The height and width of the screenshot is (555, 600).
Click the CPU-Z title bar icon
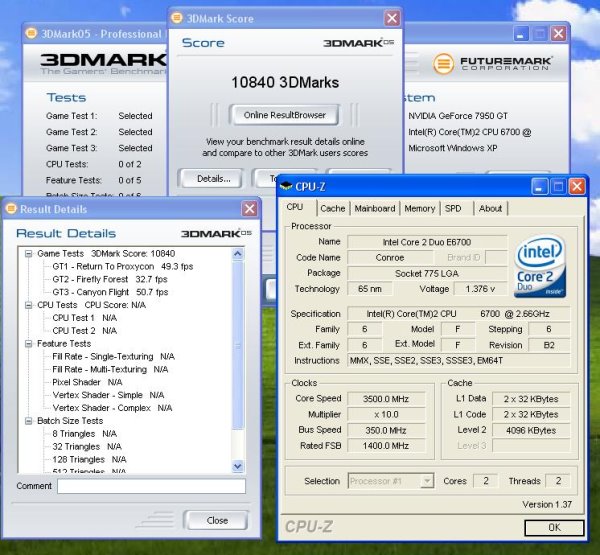click(x=286, y=186)
